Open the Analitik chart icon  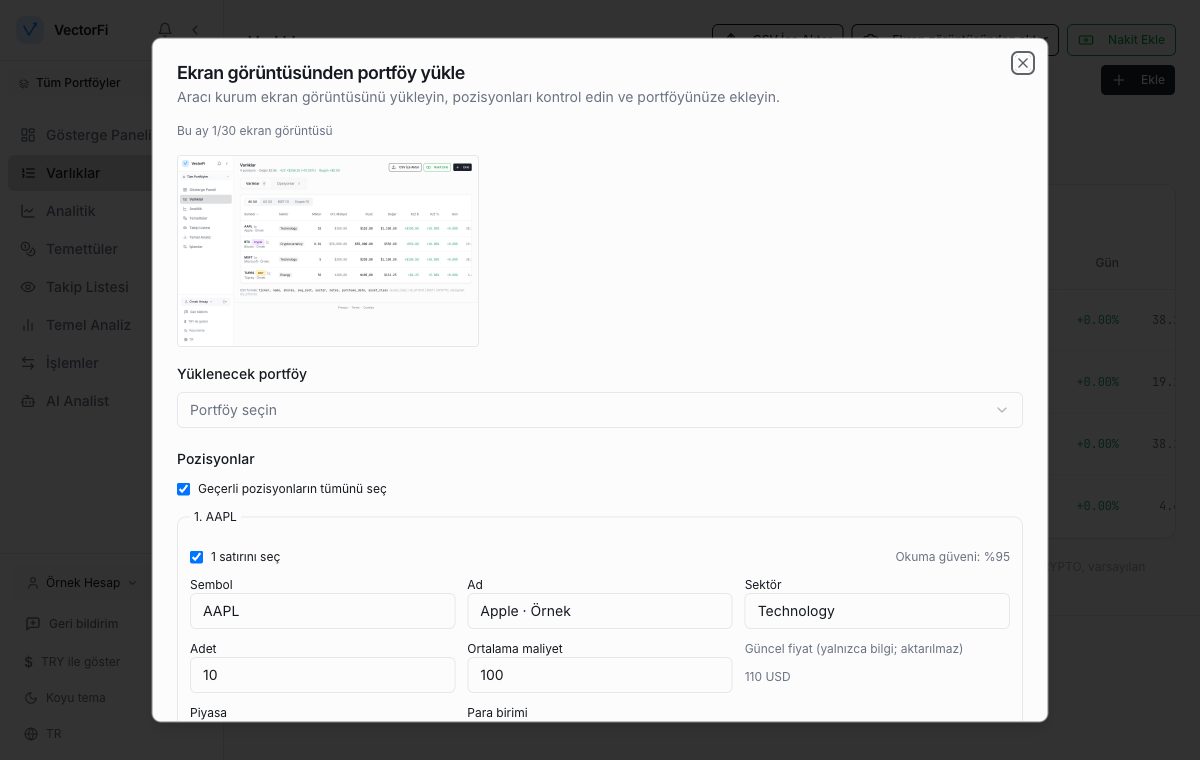point(28,211)
